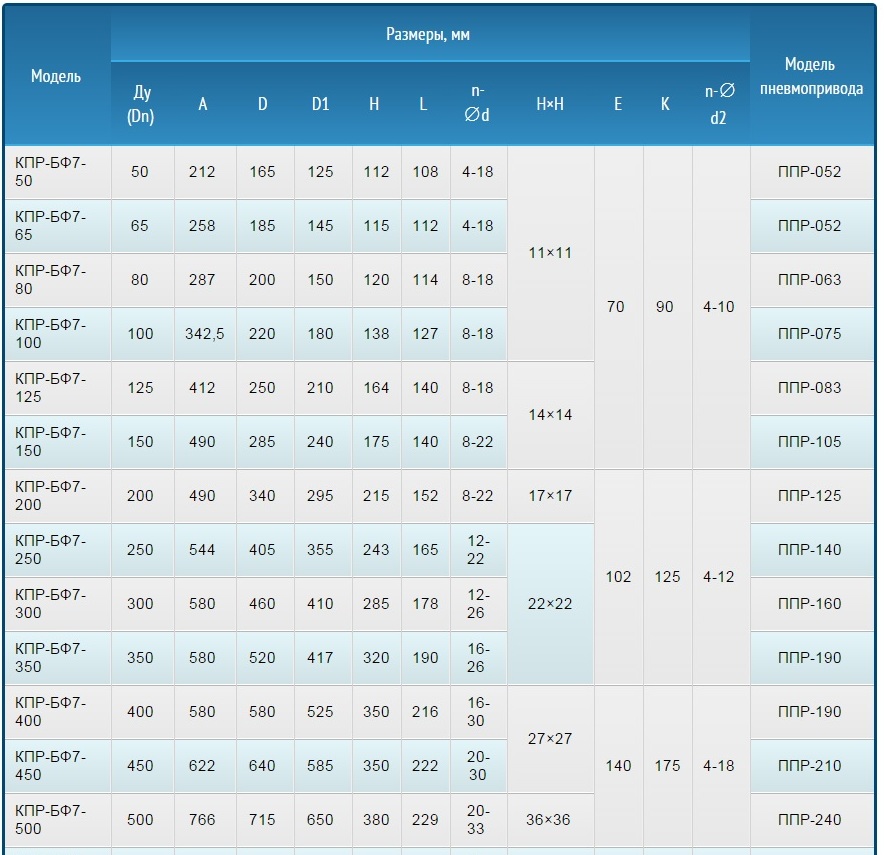Select the КПР-БФ7-200 model cell
The image size is (884, 855).
(x=58, y=496)
